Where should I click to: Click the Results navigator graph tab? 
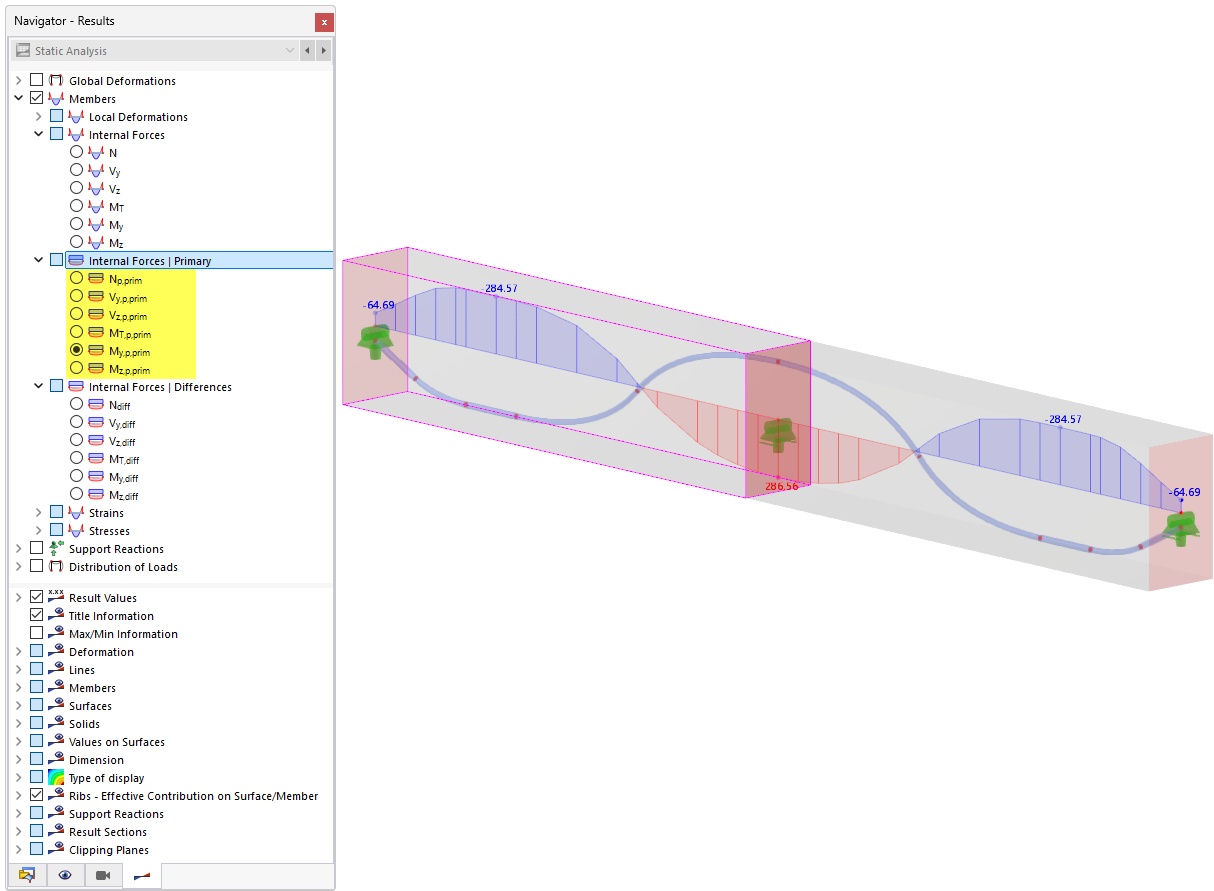click(x=141, y=875)
